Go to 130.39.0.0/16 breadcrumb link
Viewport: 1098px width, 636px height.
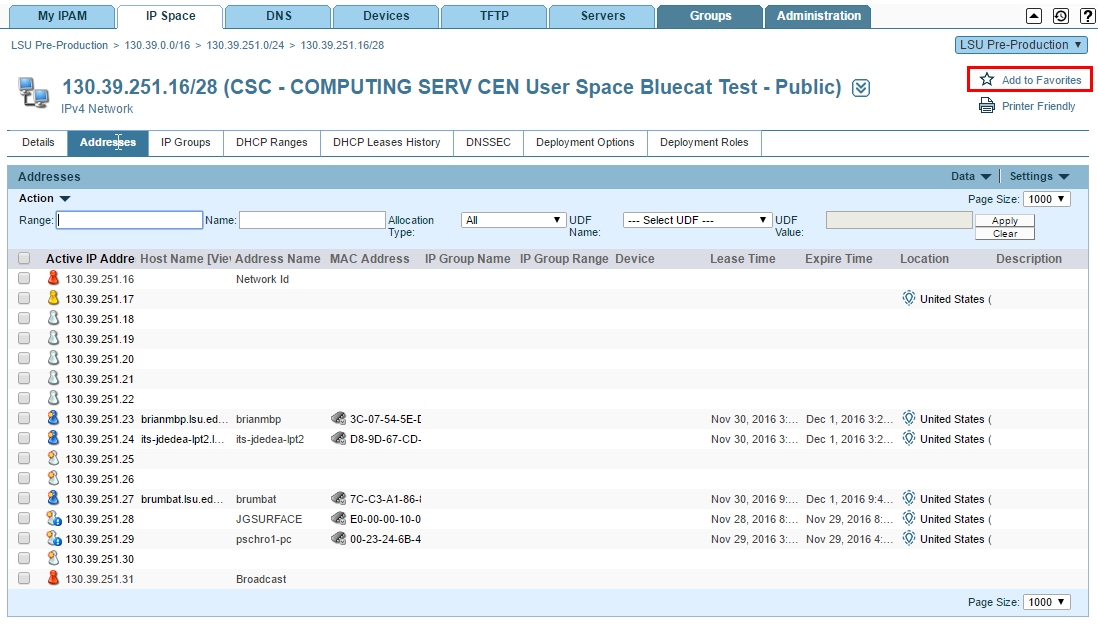157,45
